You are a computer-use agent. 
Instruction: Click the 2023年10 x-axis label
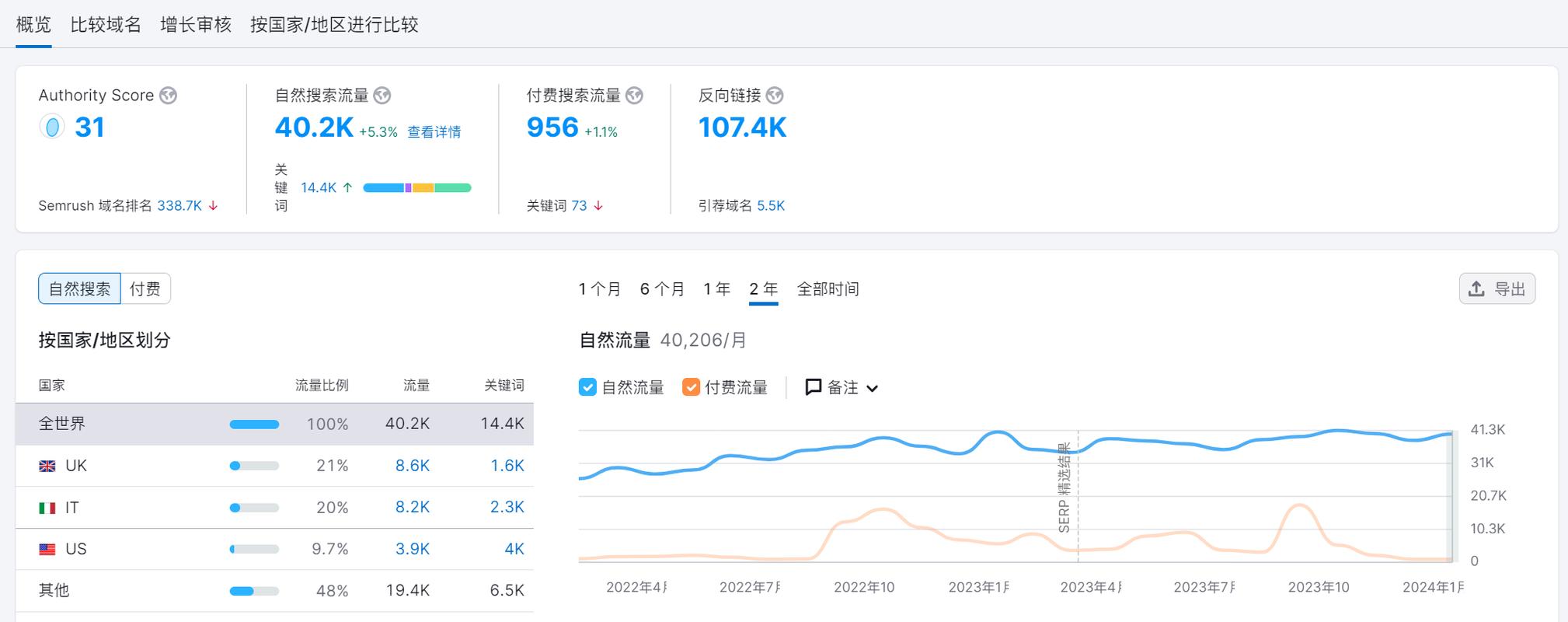[x=1319, y=588]
